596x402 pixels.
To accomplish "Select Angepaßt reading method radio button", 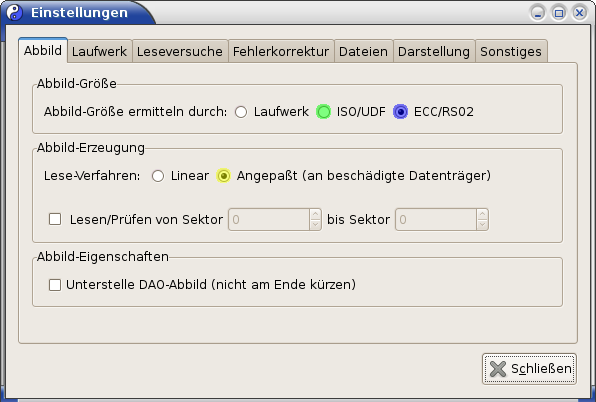I will click(x=224, y=176).
